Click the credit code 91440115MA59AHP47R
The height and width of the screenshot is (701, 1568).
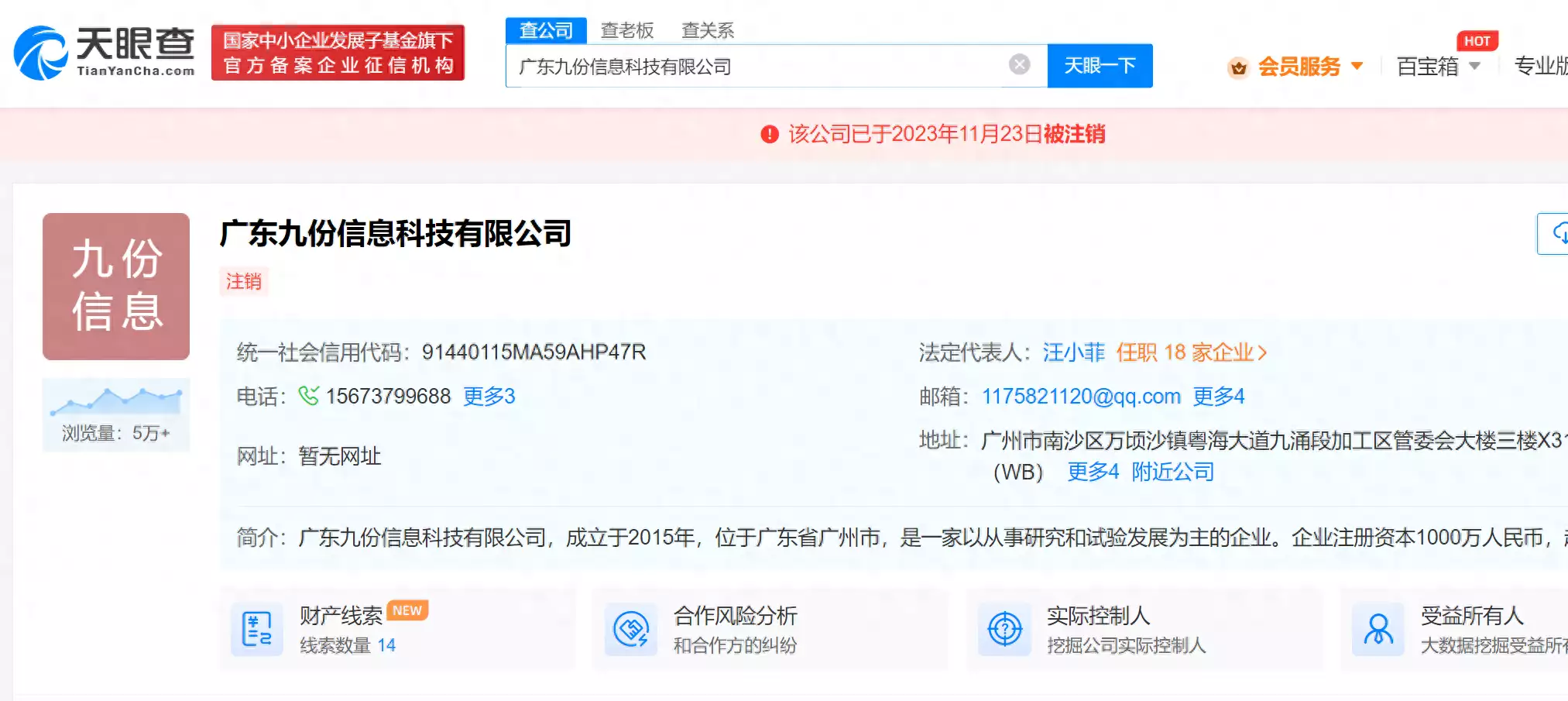(534, 352)
